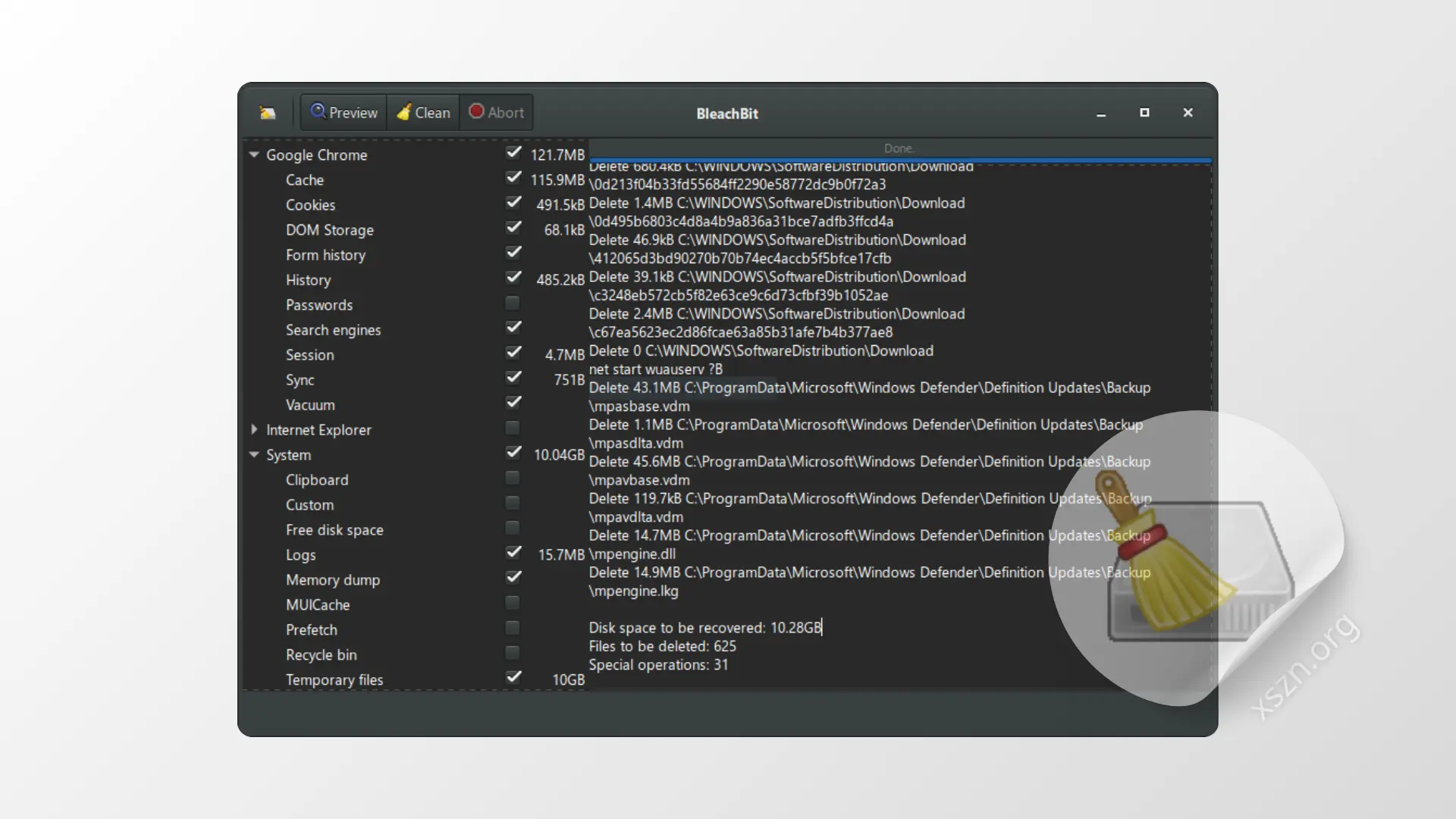Image resolution: width=1456 pixels, height=819 pixels.
Task: Click the Preview magnifier icon
Action: tap(318, 111)
